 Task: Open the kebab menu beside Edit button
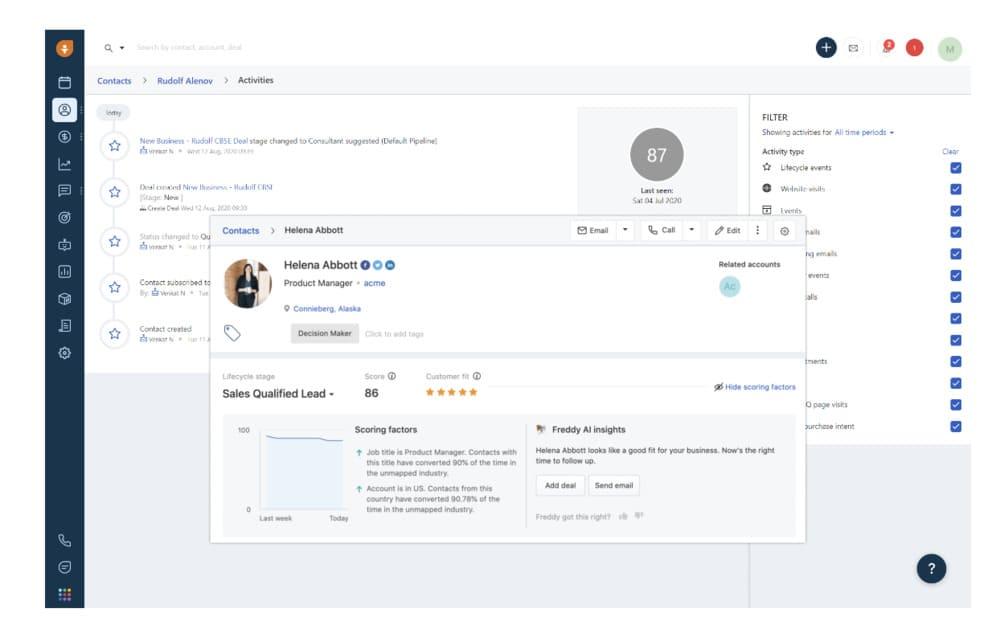pos(758,231)
